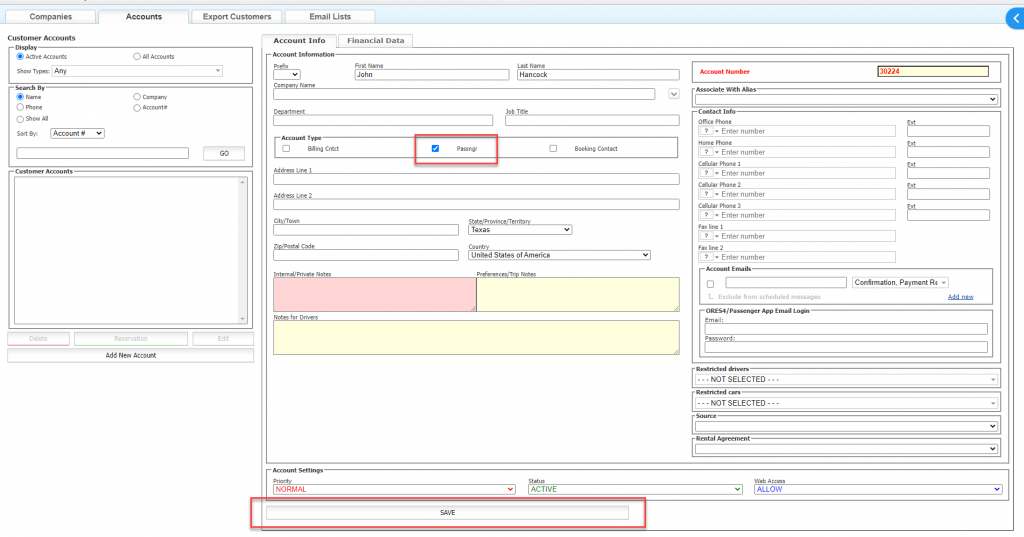Open the Export Customers tab
This screenshot has width=1024, height=537.
coord(236,17)
